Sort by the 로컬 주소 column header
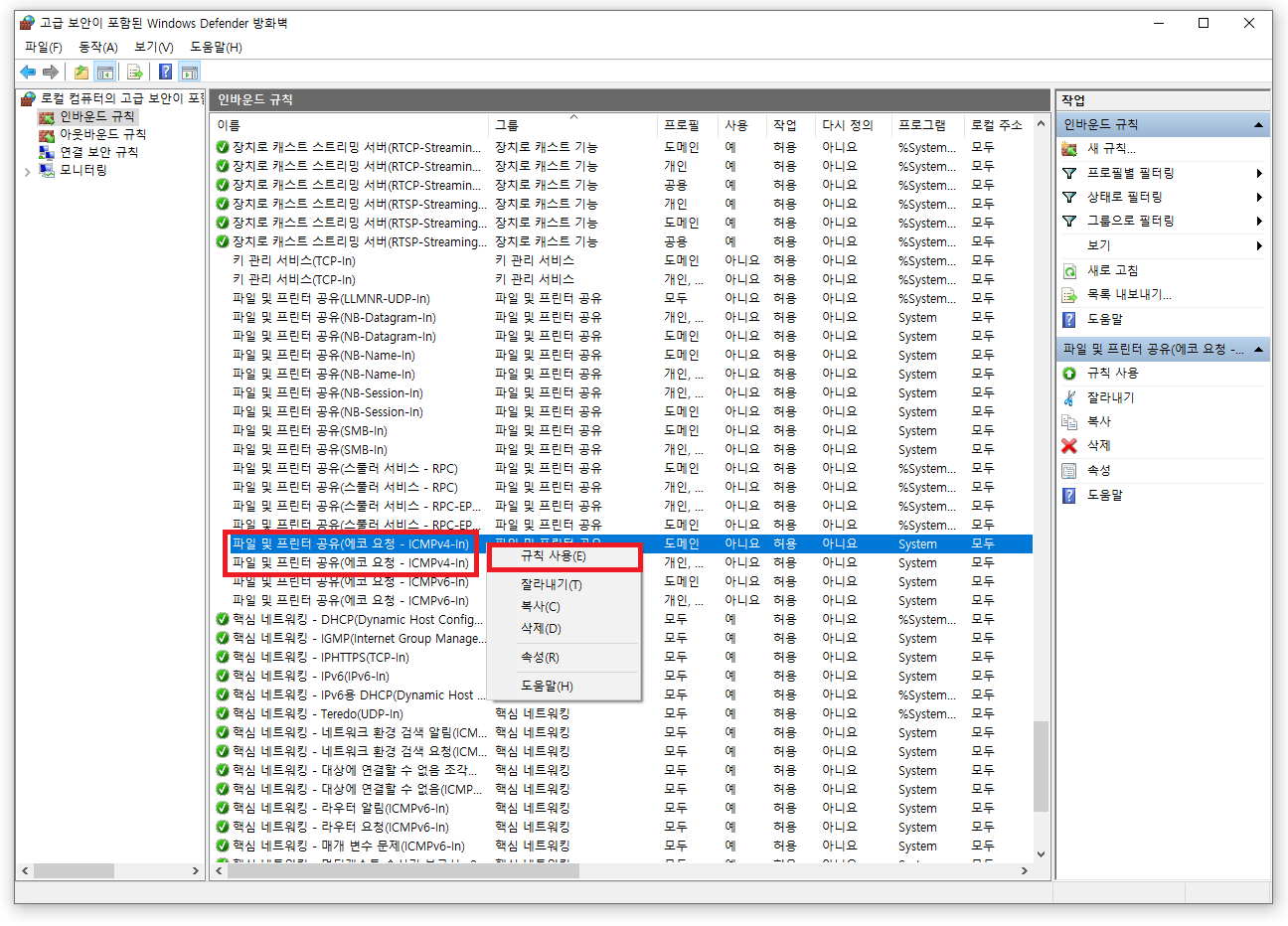Viewport: 1288px width, 926px height. [998, 125]
